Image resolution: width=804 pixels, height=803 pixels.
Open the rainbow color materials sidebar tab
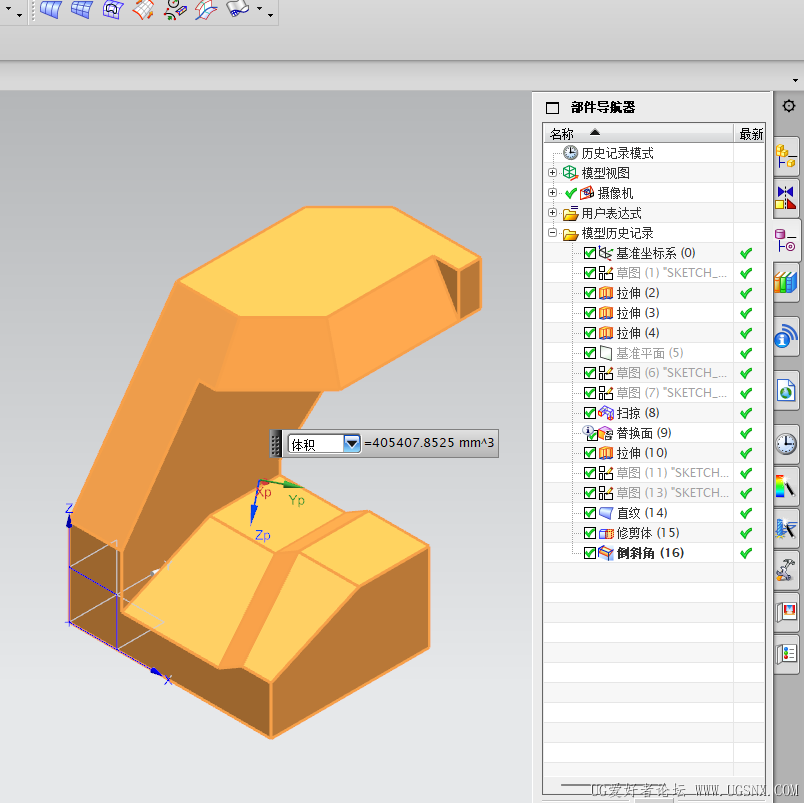(786, 486)
